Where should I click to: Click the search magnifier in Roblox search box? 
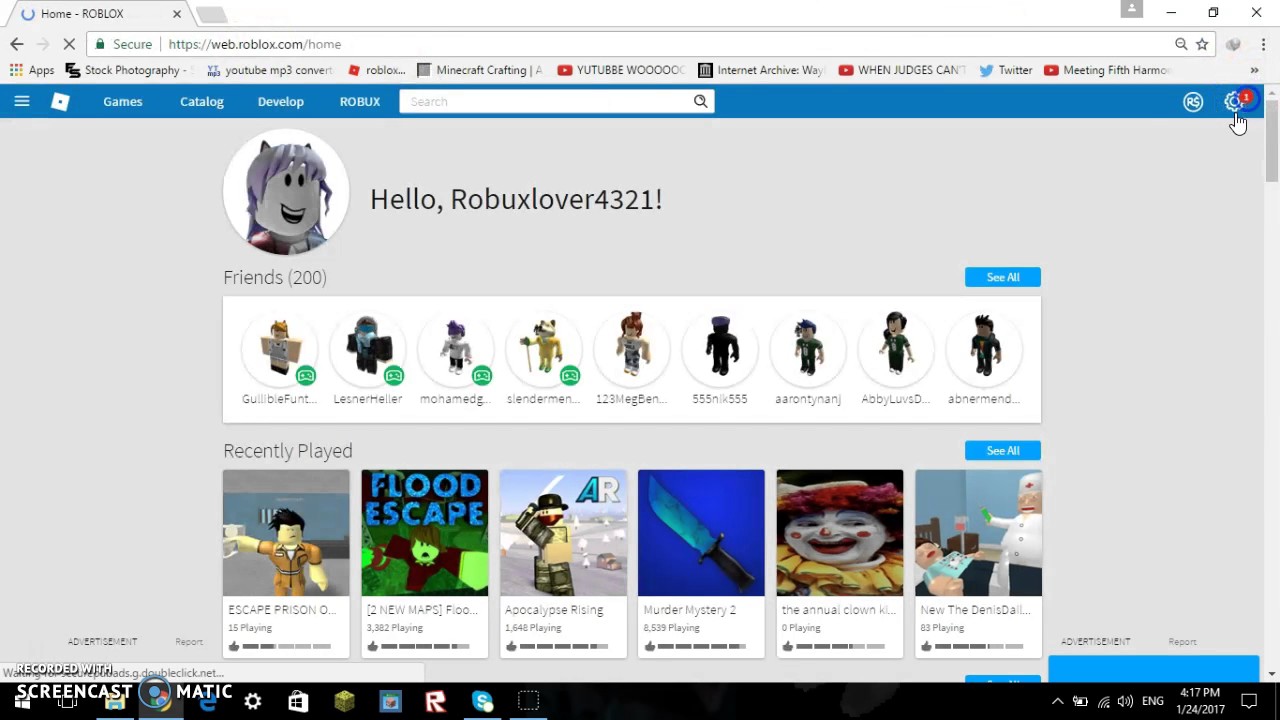click(x=701, y=101)
